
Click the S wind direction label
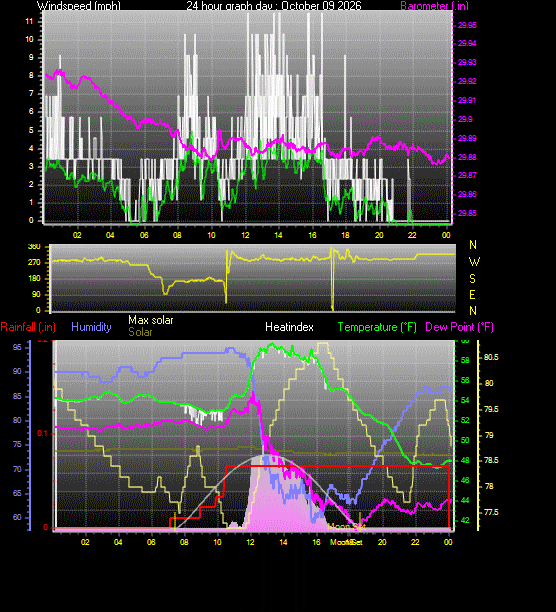click(473, 279)
